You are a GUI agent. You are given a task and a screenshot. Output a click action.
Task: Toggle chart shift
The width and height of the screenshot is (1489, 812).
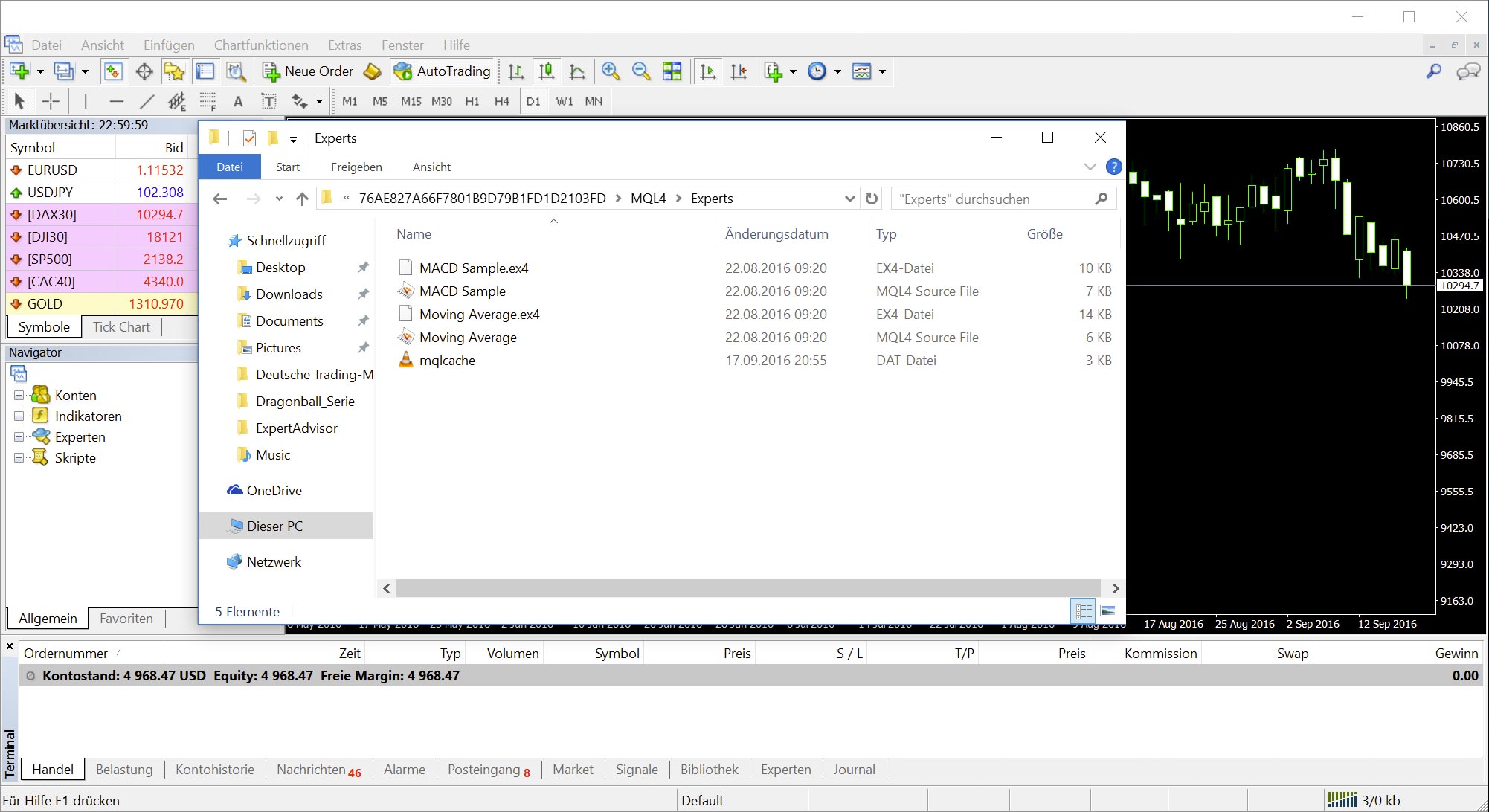point(739,71)
